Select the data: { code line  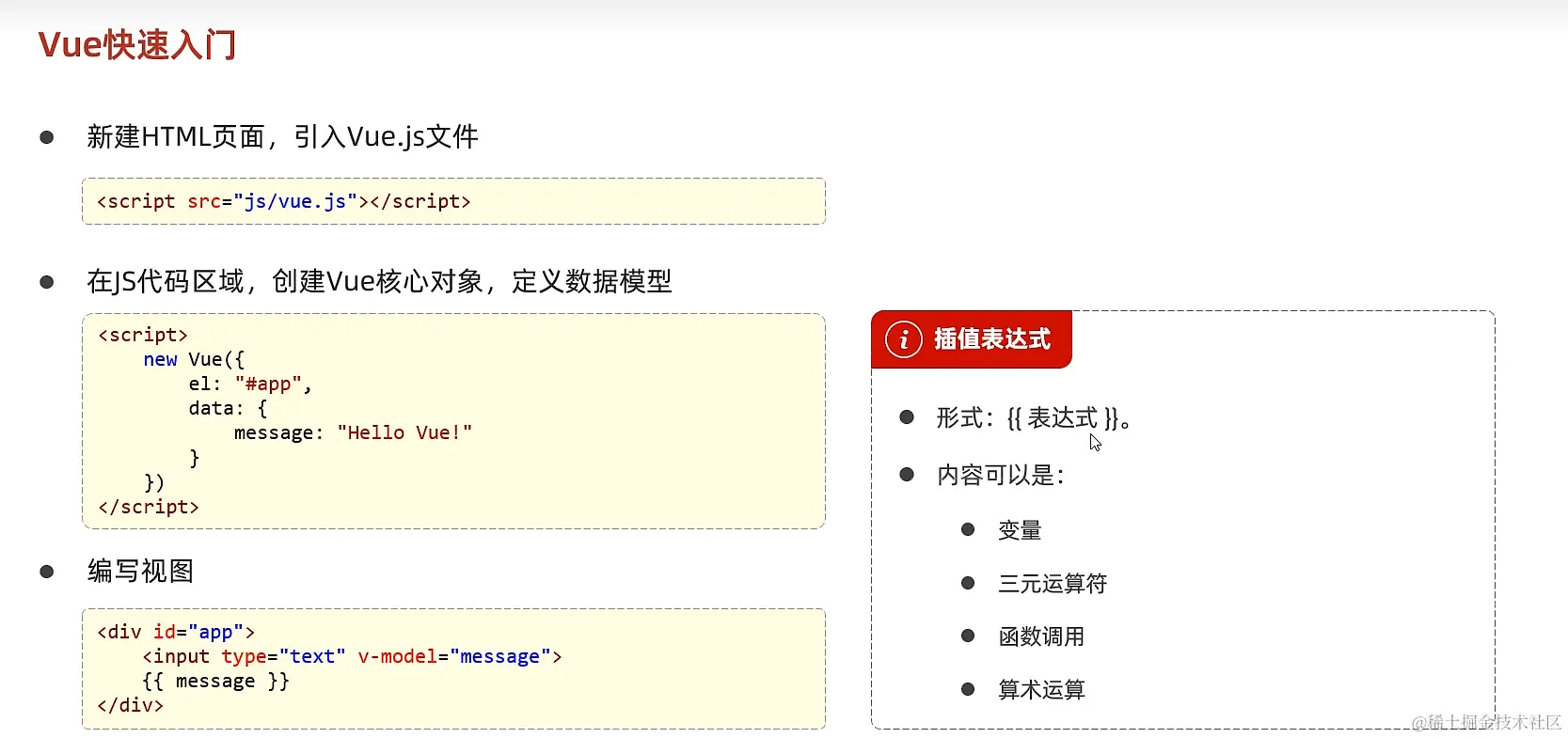click(228, 408)
